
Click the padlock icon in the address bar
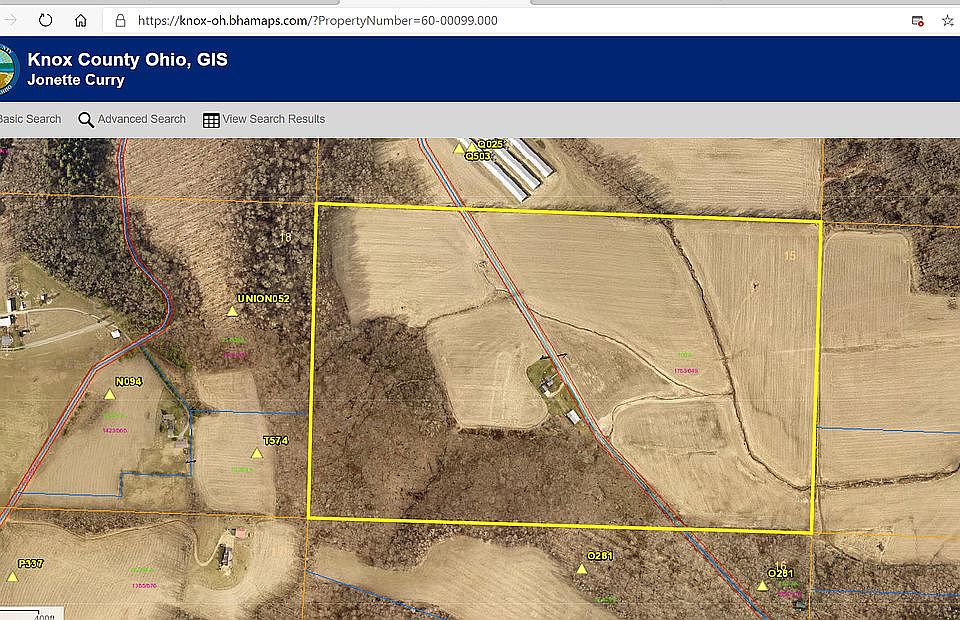(x=119, y=20)
